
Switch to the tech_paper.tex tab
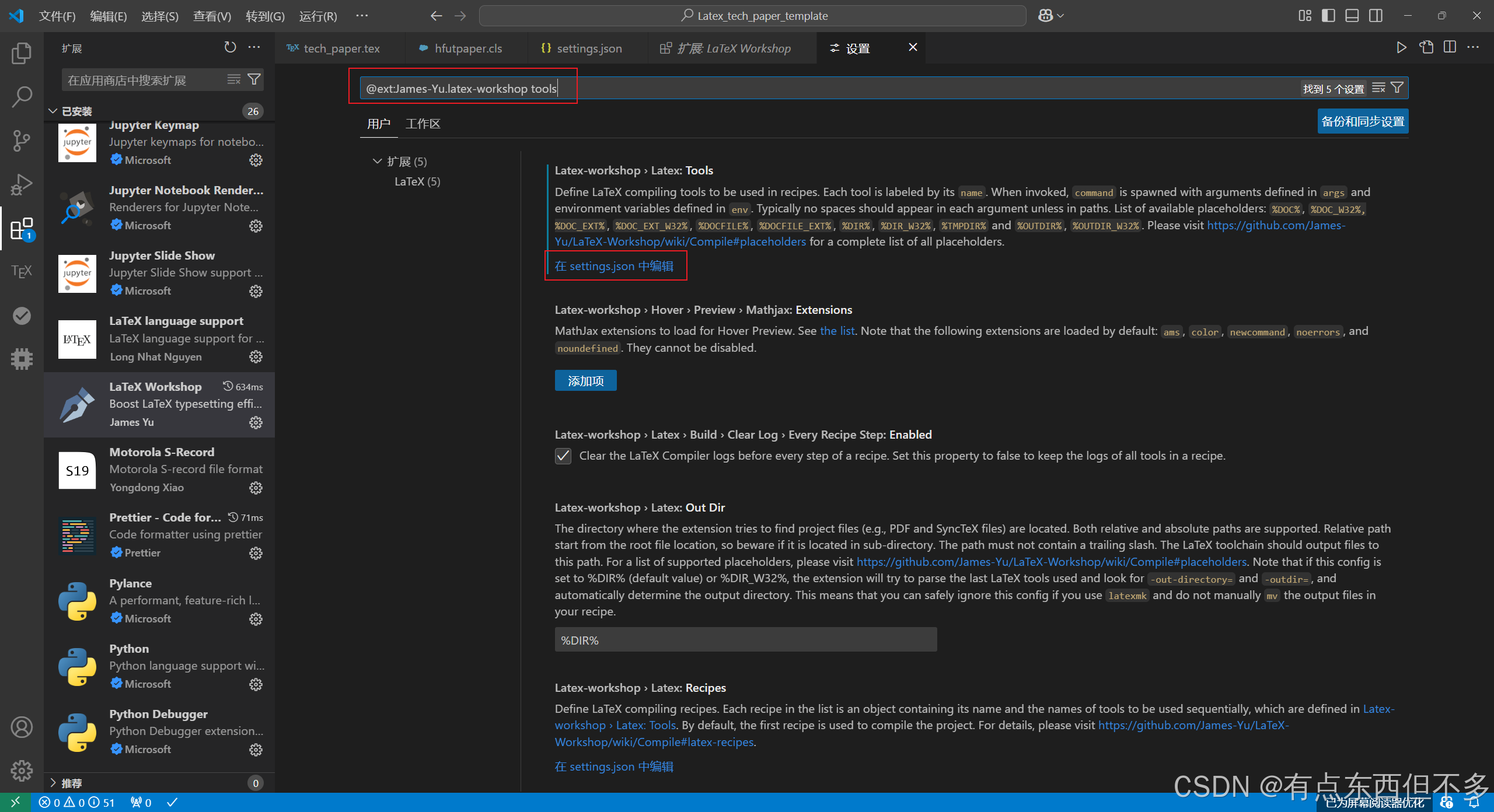341,48
